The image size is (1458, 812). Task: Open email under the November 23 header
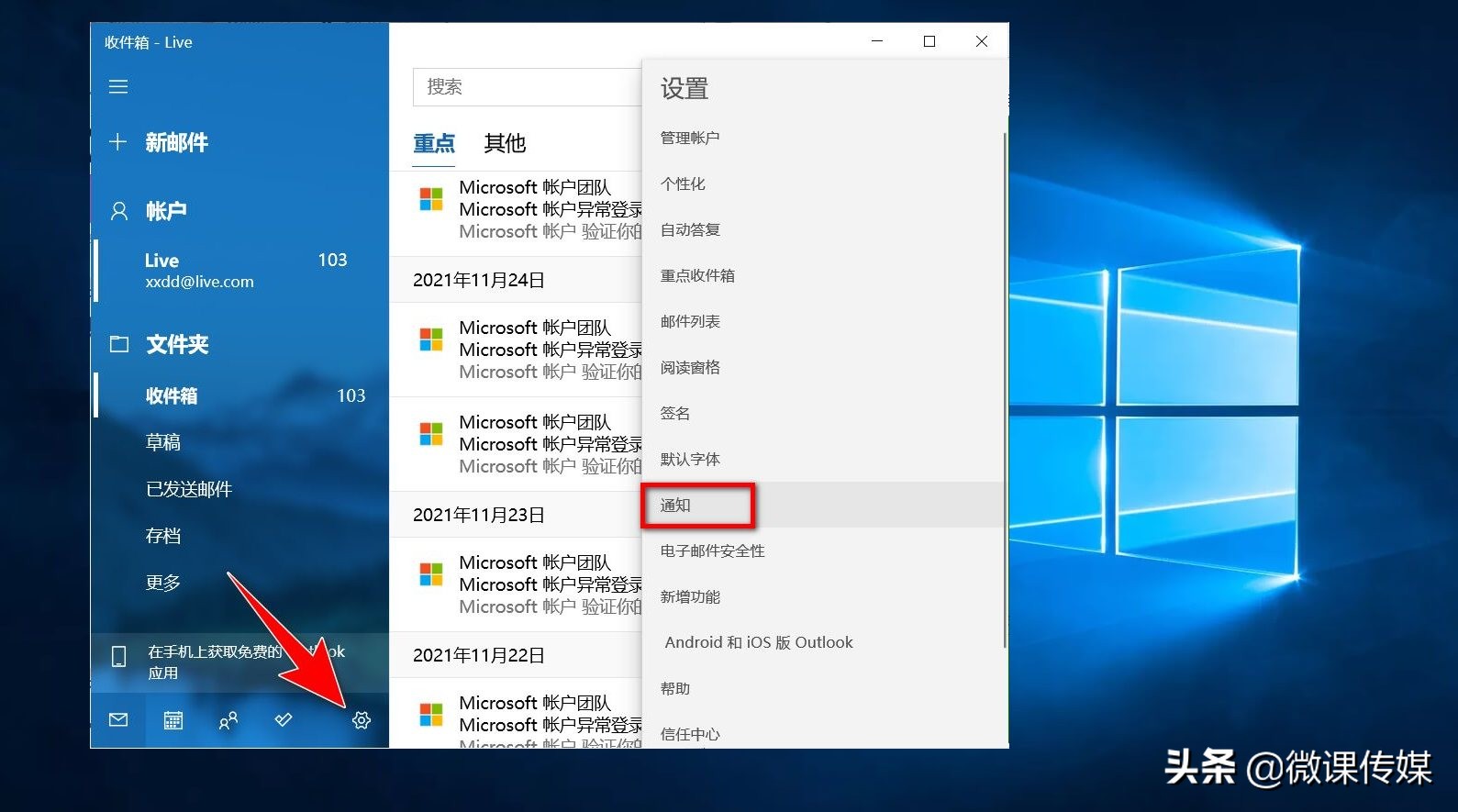click(516, 584)
